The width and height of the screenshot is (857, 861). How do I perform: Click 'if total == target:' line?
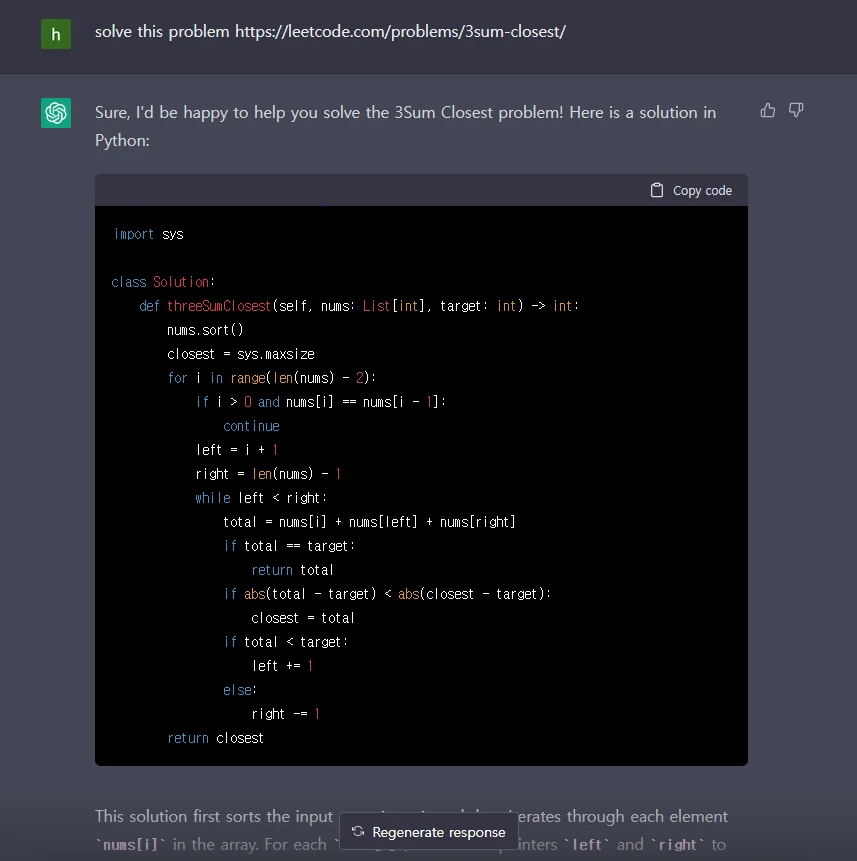tap(289, 546)
